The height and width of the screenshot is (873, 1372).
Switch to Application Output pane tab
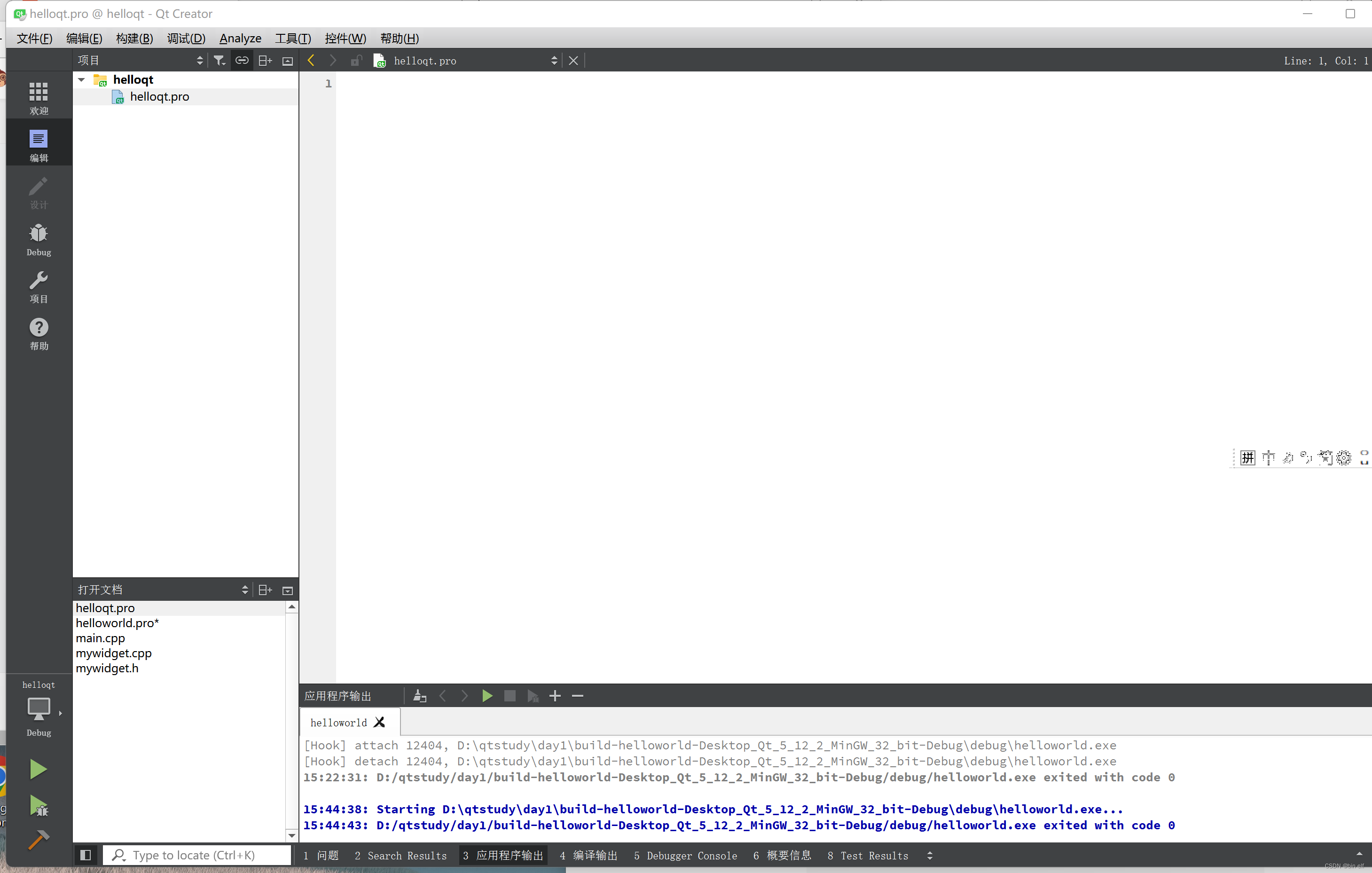coord(503,855)
